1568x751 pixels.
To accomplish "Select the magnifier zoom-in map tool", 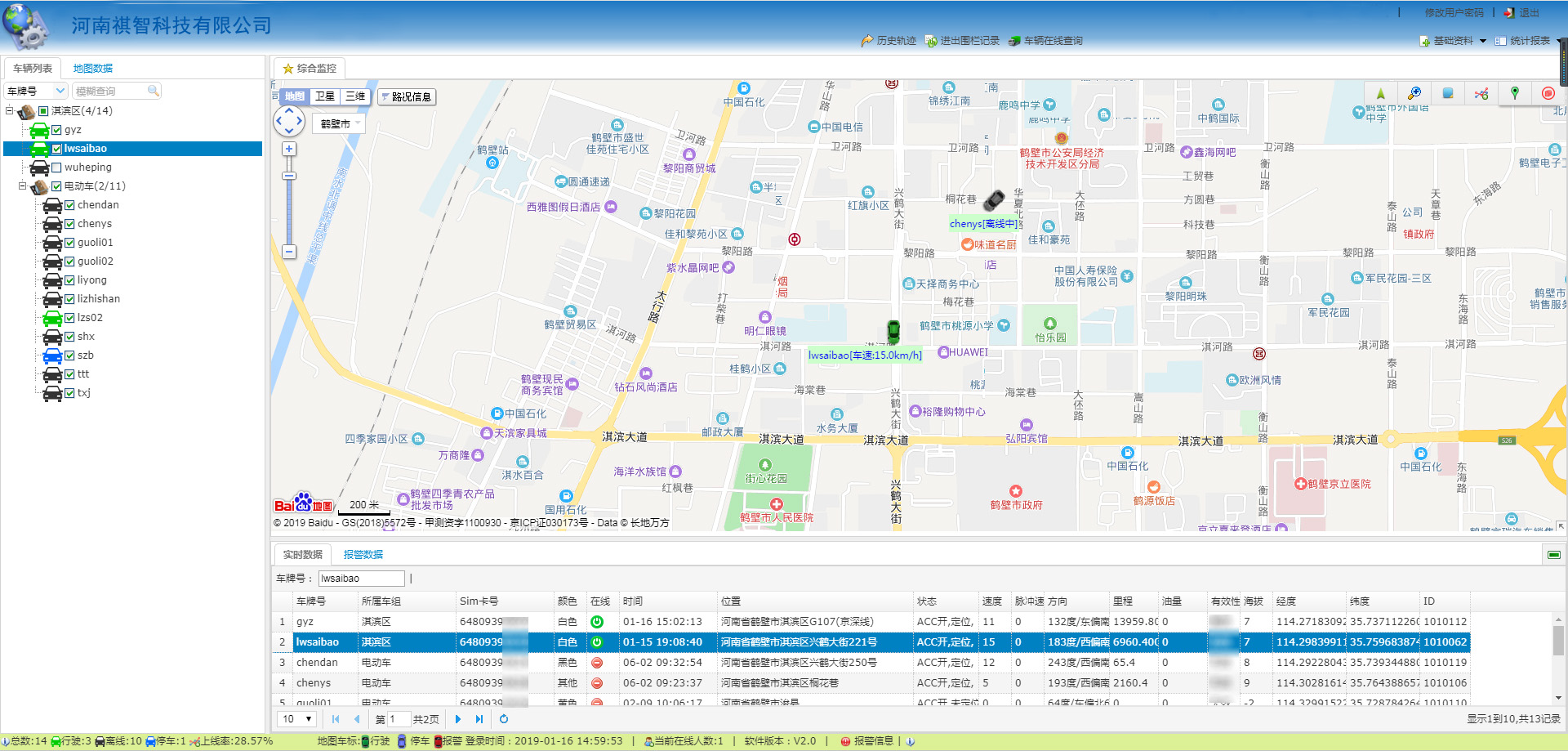I will pos(1414,93).
